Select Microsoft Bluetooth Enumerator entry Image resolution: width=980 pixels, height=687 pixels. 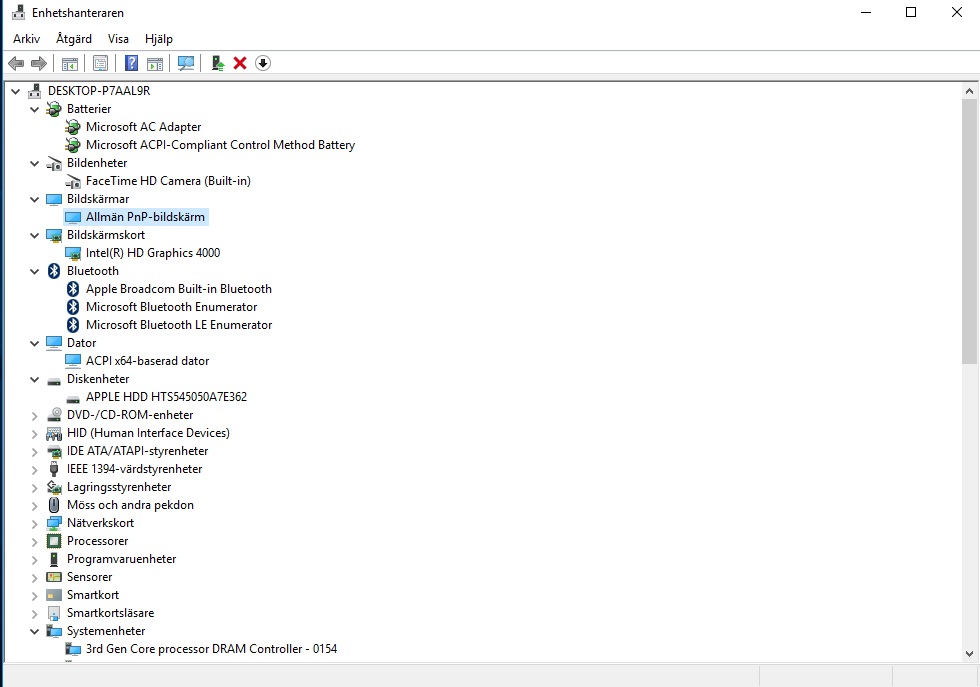coord(172,307)
